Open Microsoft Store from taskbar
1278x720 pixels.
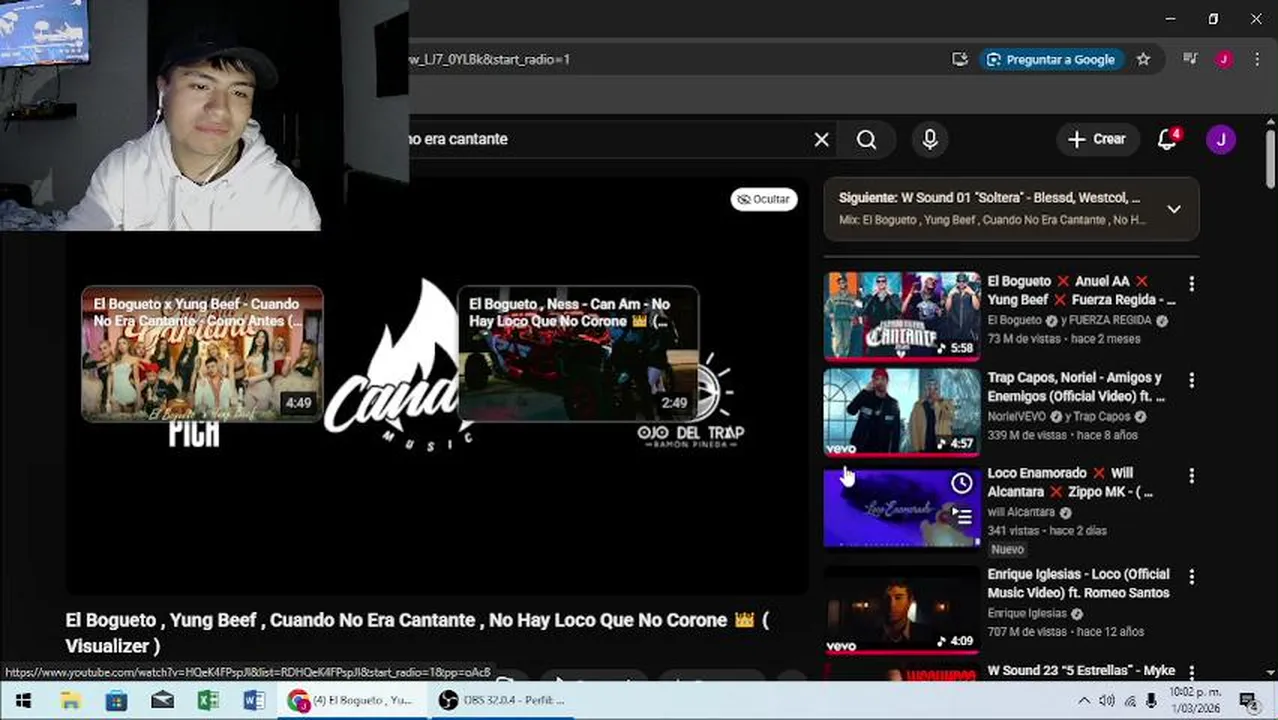(x=116, y=701)
